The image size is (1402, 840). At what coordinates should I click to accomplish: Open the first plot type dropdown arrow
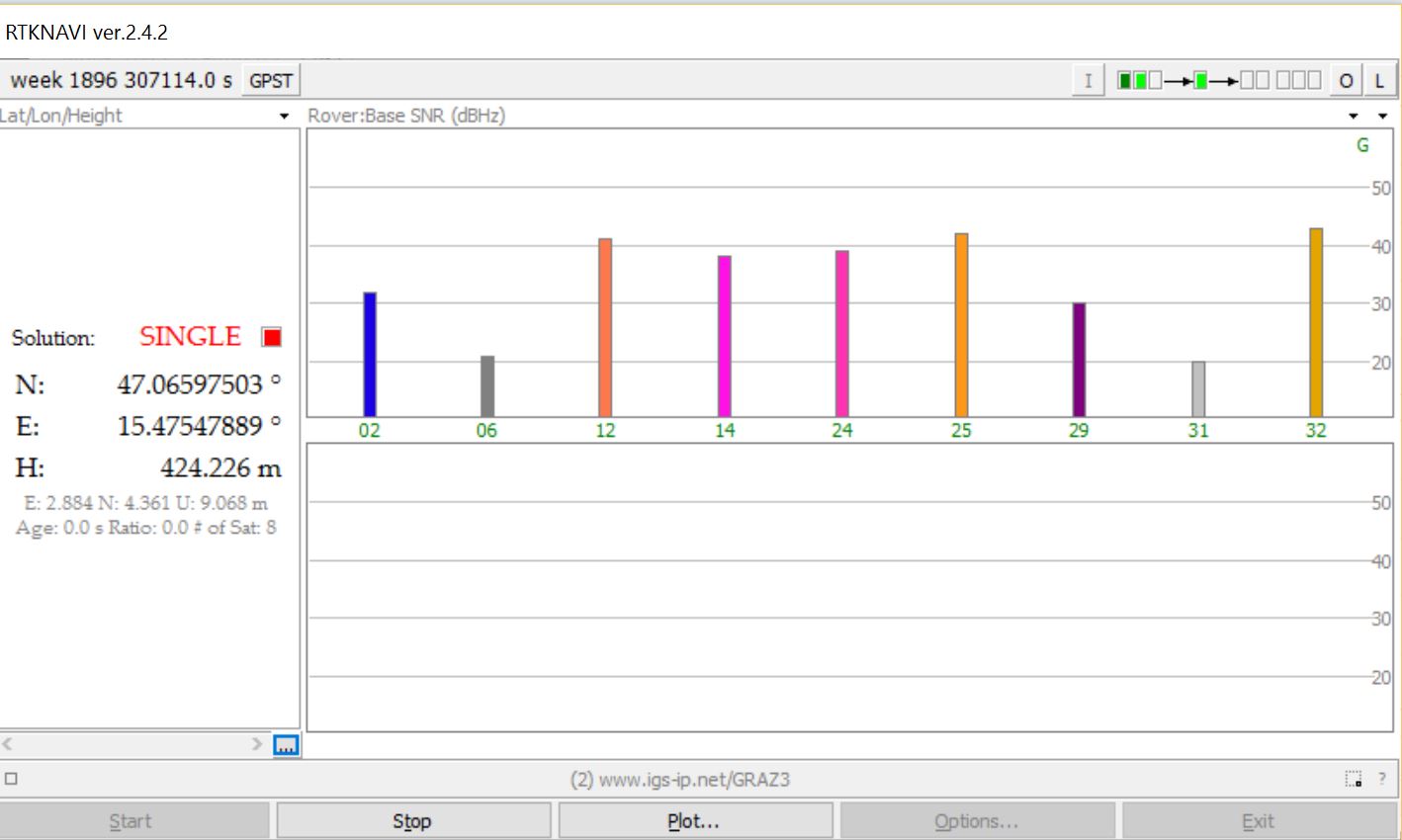1354,117
